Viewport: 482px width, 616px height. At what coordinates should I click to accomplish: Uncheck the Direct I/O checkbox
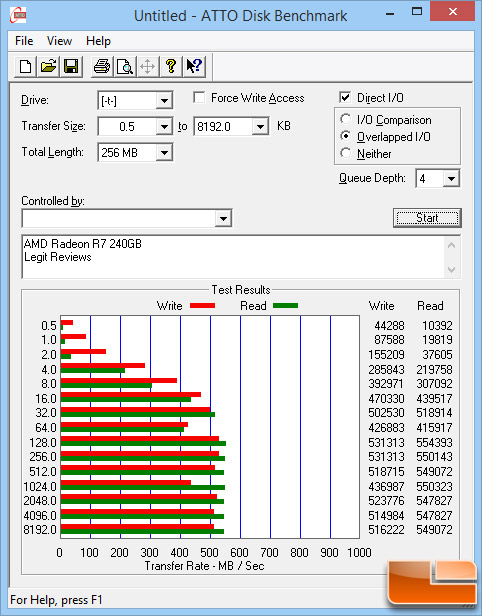coord(345,97)
